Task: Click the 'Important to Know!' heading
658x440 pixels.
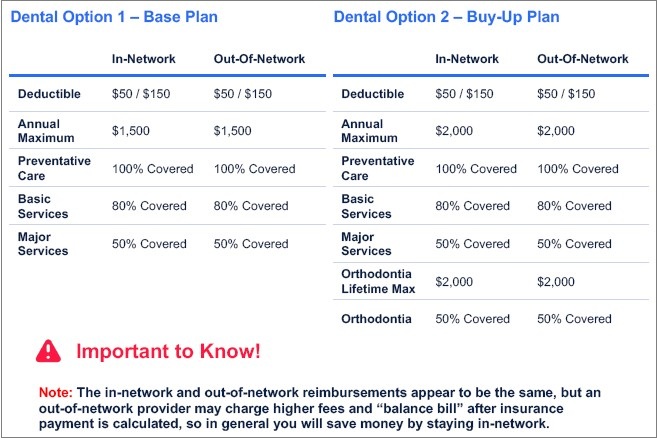Action: point(168,351)
